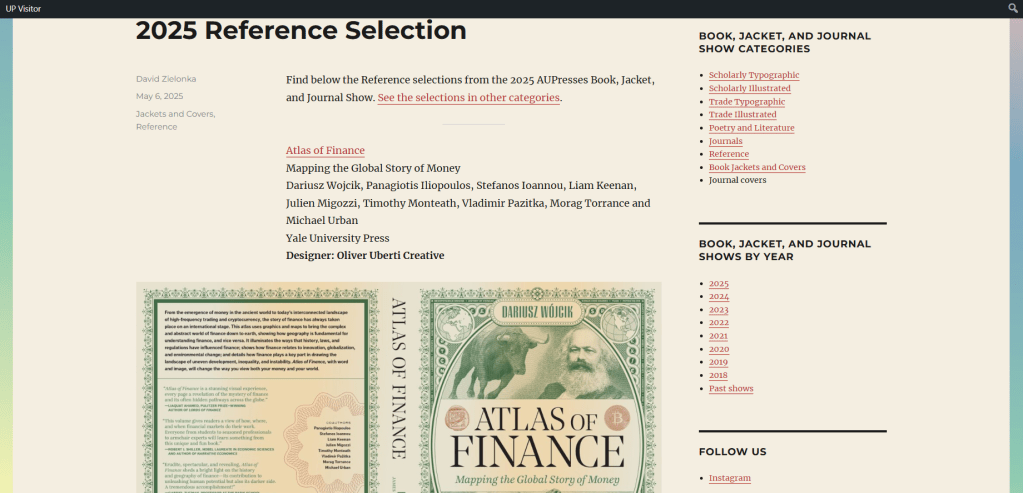View the 2018 show year
Image resolution: width=1023 pixels, height=493 pixels.
(x=718, y=375)
